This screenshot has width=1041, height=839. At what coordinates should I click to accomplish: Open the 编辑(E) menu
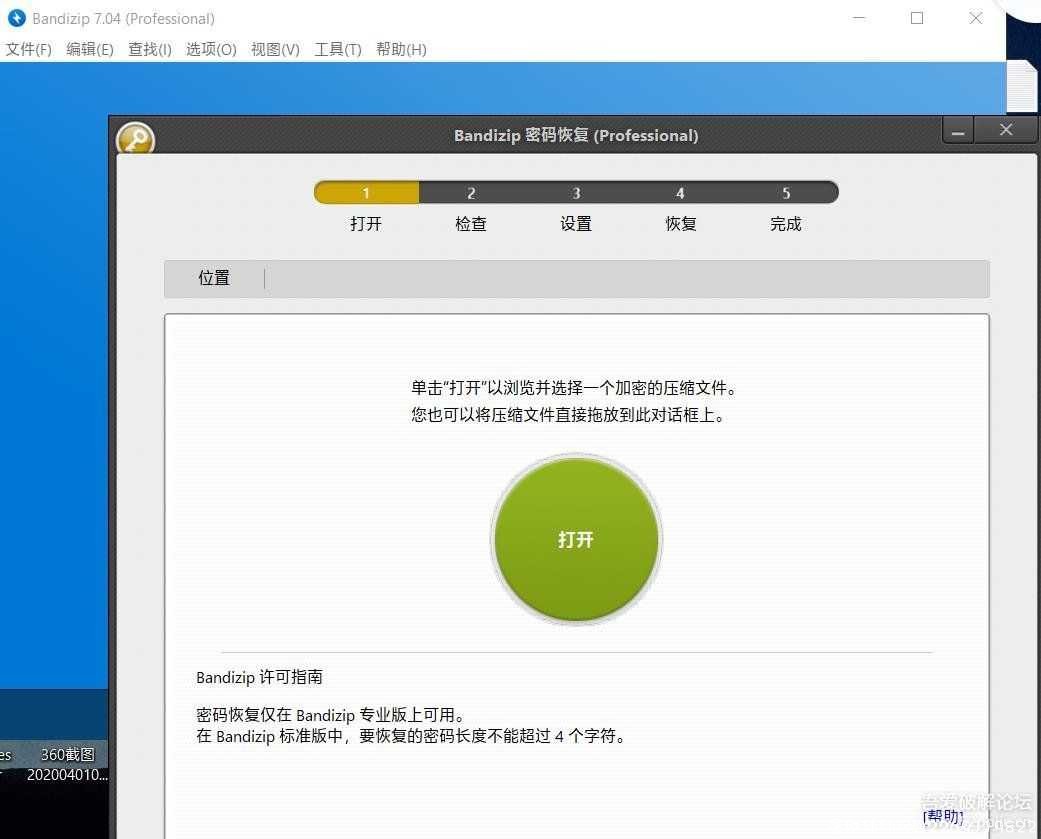(90, 50)
